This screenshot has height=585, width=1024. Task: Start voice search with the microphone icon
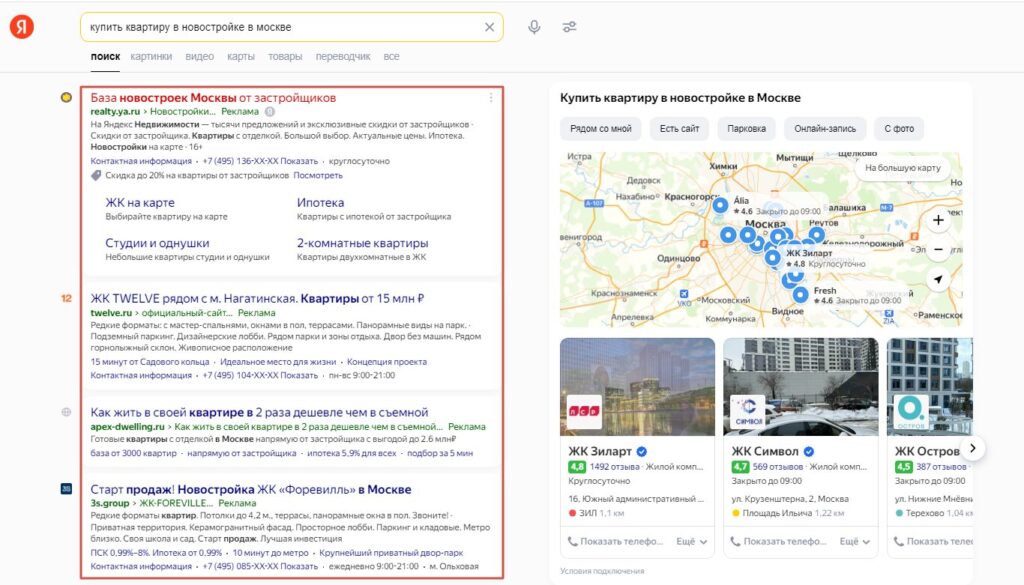coord(534,27)
